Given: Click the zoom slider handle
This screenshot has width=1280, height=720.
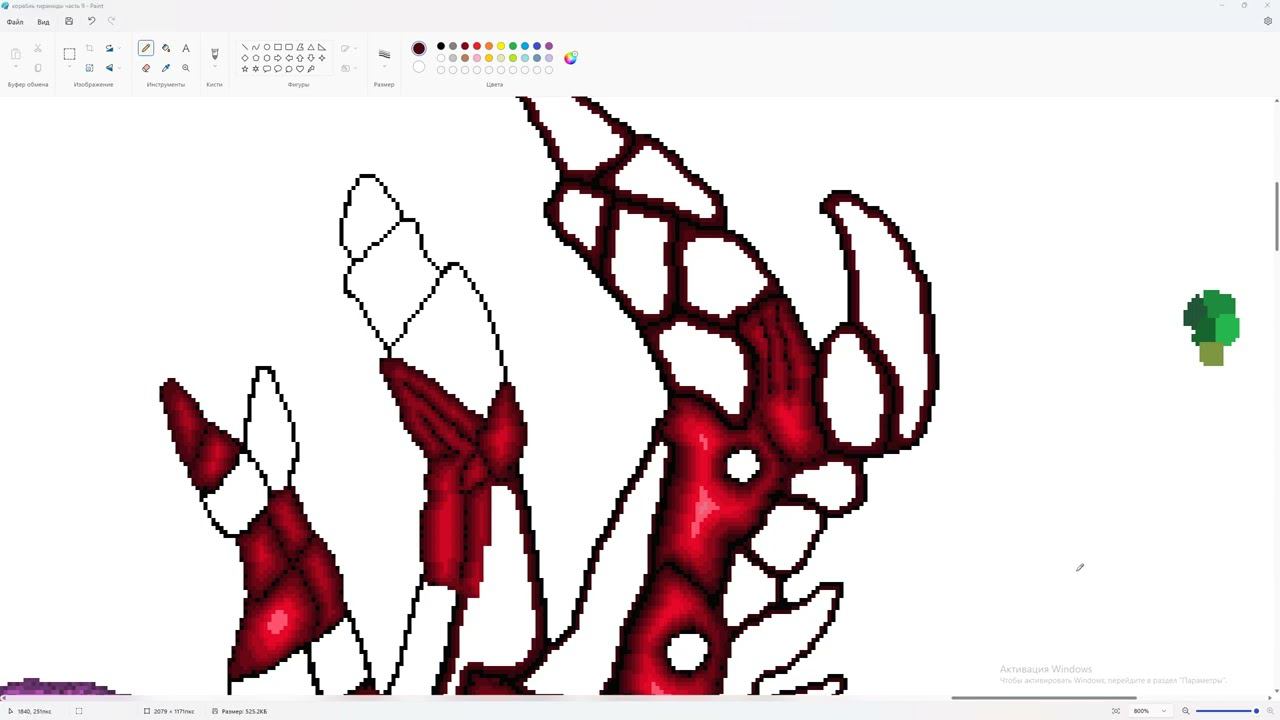Looking at the screenshot, I should (1257, 711).
